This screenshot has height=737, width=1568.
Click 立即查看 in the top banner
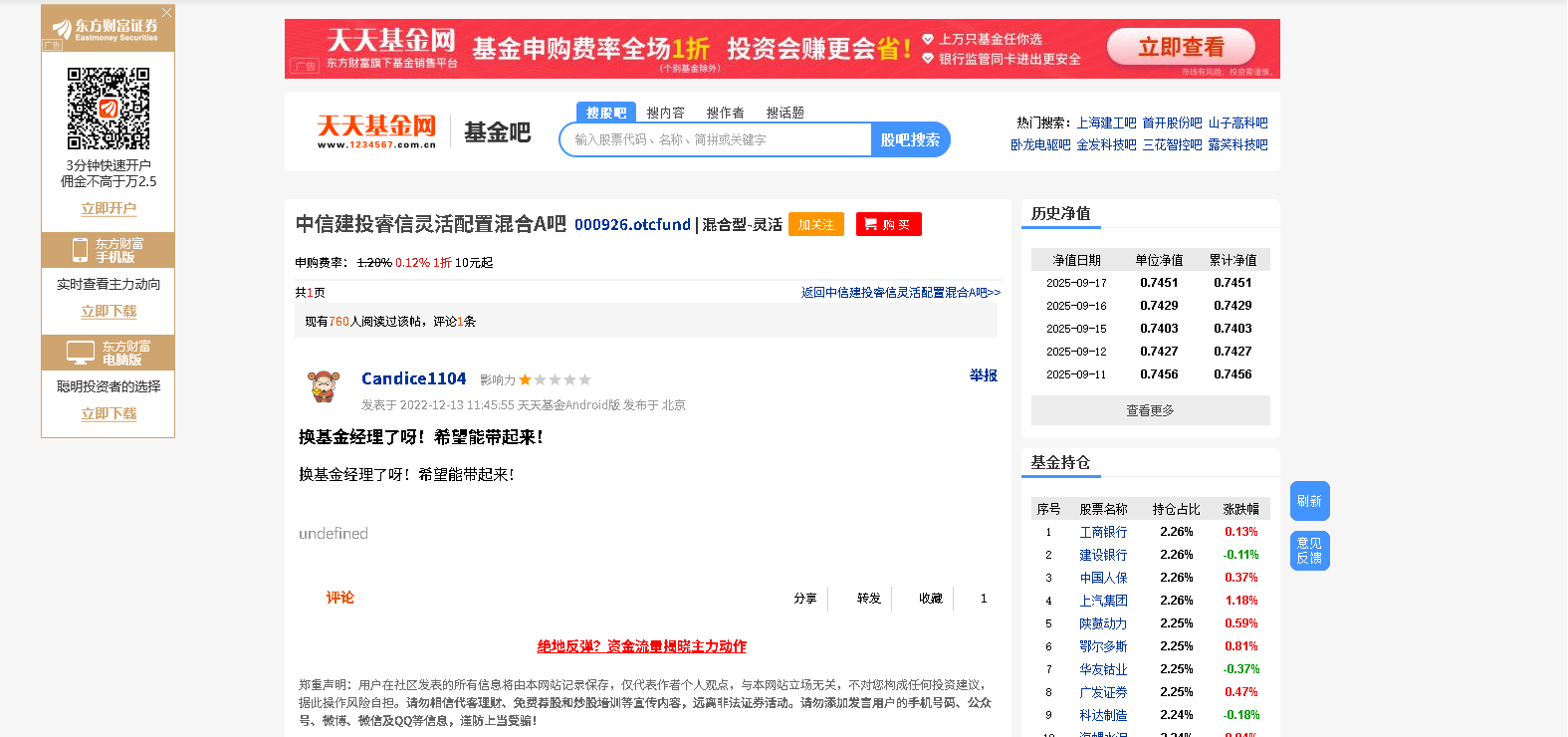coord(1181,47)
